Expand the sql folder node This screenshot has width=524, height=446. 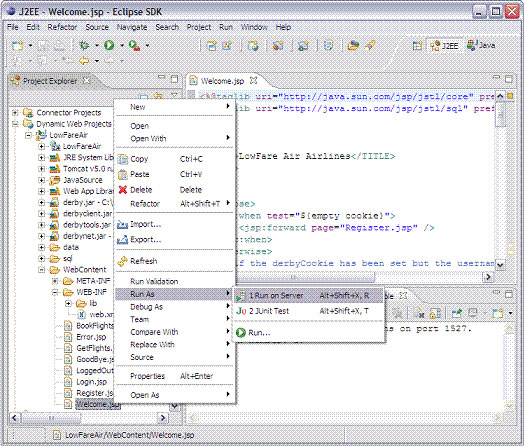pyautogui.click(x=41, y=259)
